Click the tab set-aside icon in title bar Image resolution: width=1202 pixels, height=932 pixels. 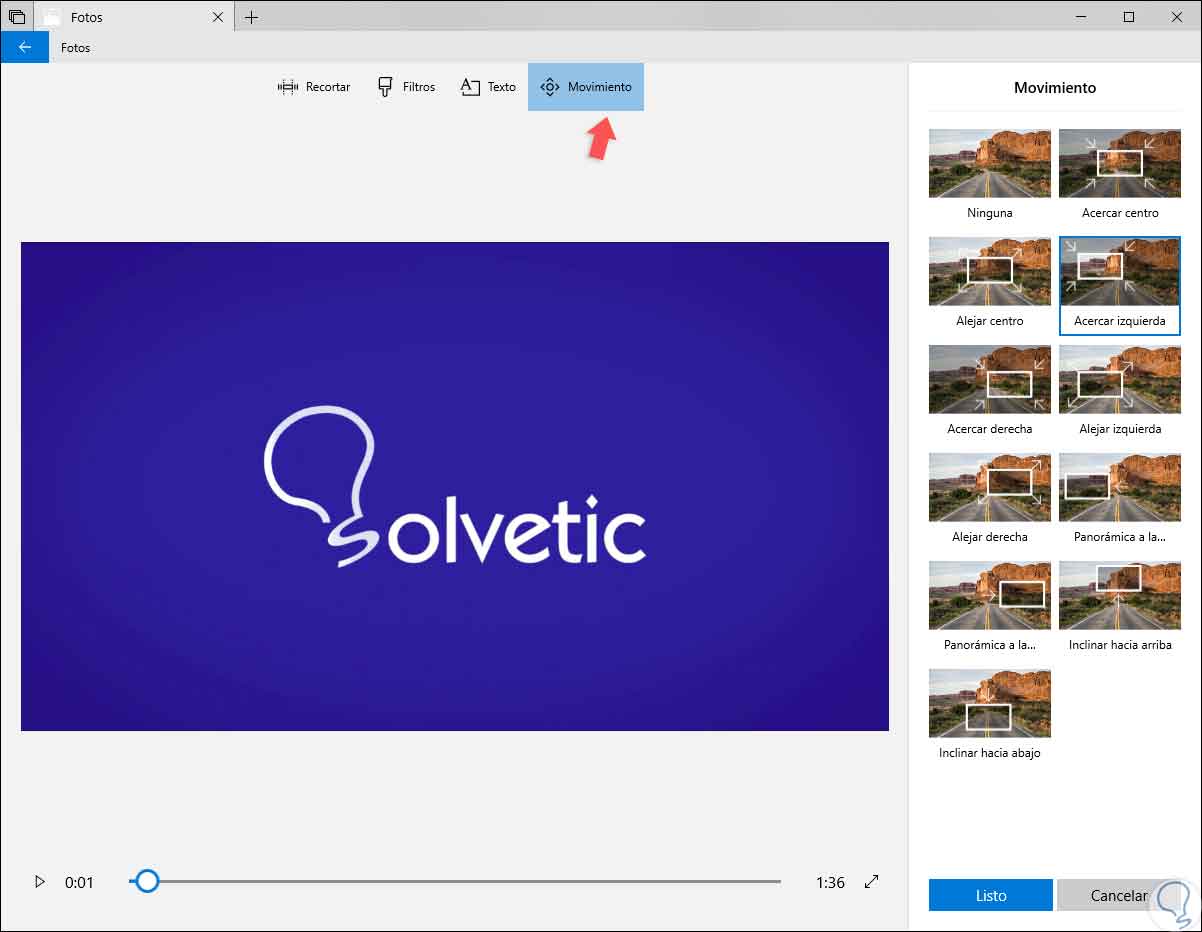[16, 17]
